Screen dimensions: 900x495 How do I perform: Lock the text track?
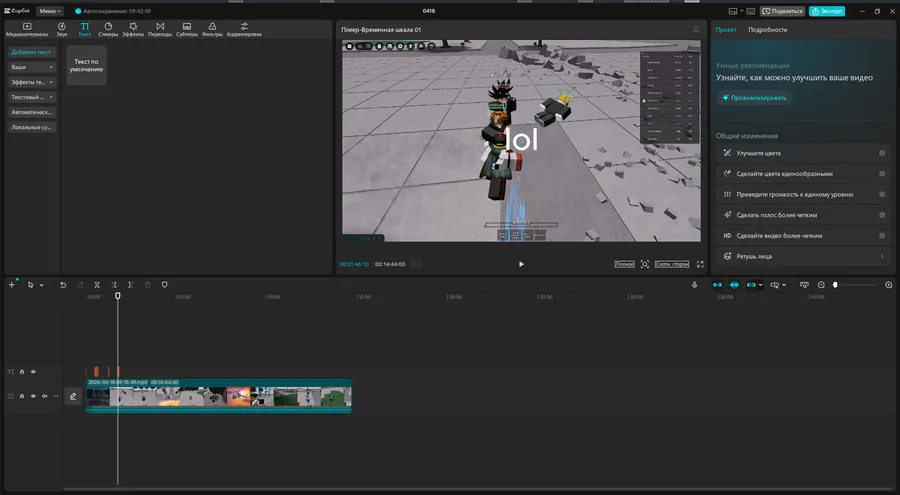click(22, 372)
